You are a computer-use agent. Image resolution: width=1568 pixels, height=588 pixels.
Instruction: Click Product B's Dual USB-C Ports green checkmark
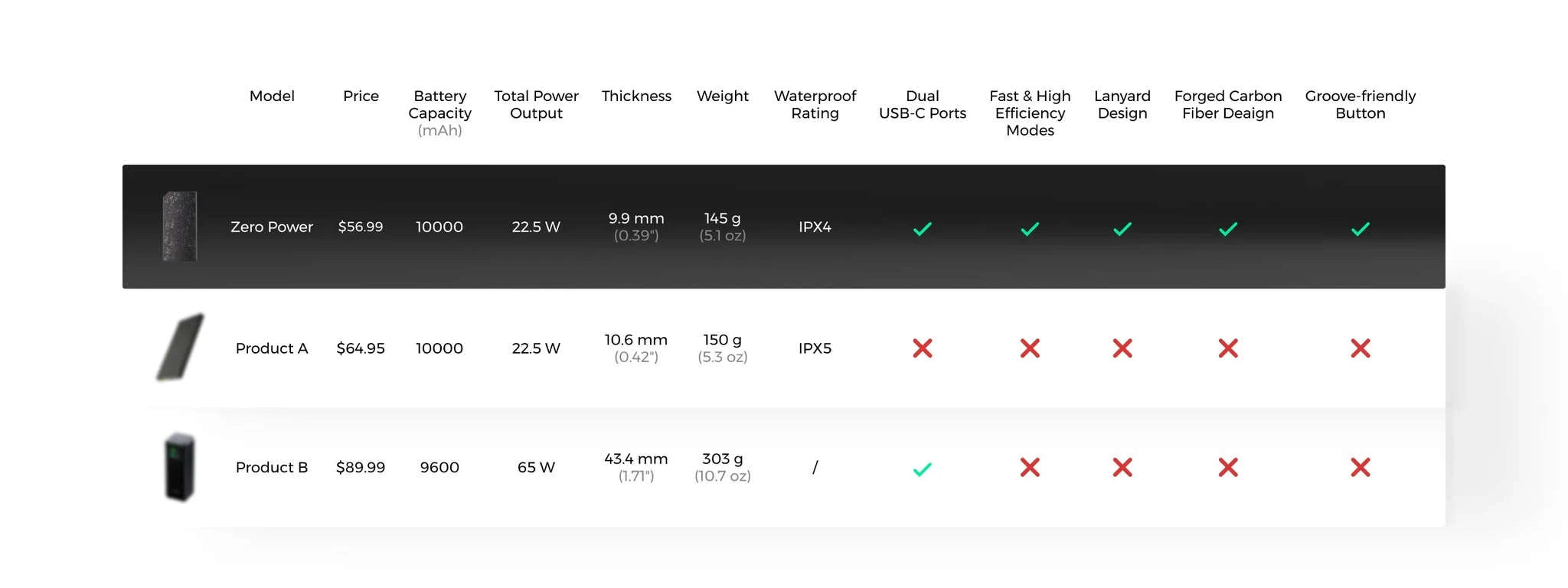[x=922, y=469]
